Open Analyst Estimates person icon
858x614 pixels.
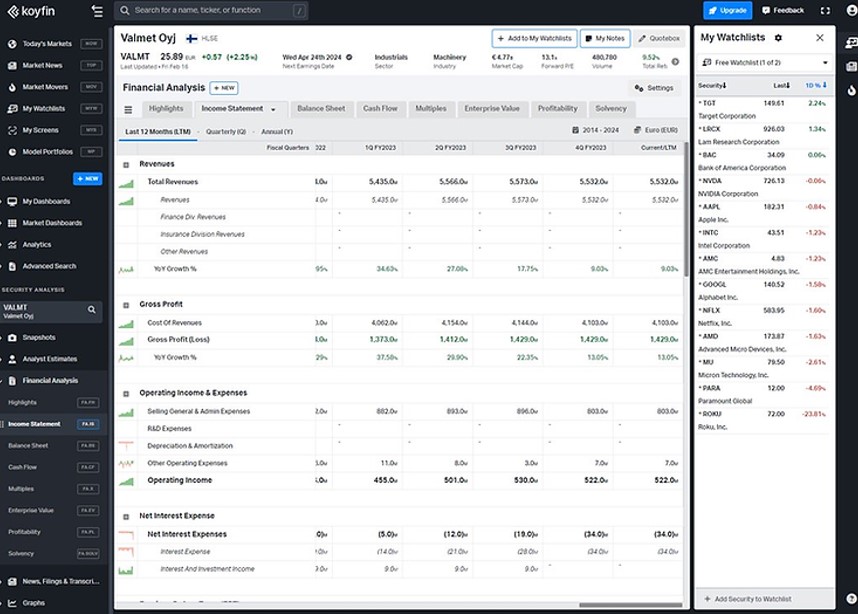pos(12,359)
